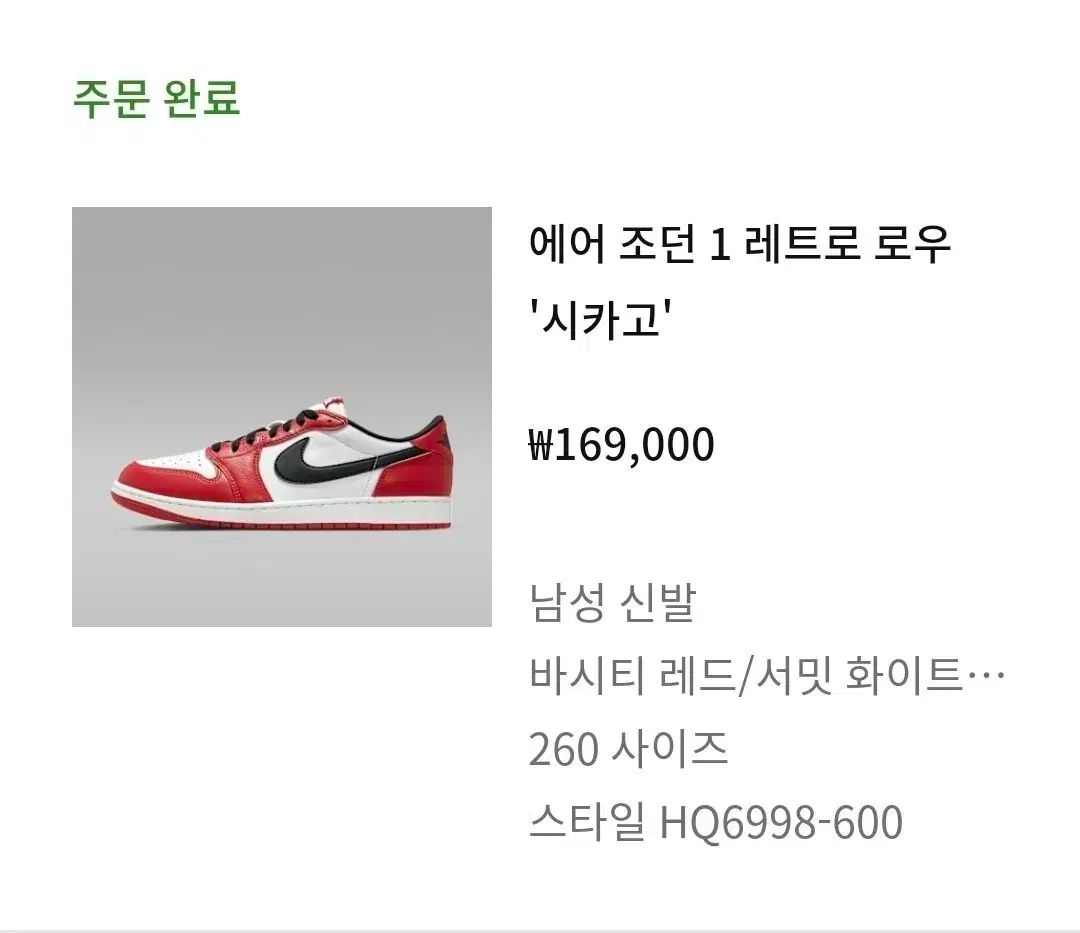The width and height of the screenshot is (1080, 933).
Task: Click the 260 사이즈 size text
Action: (x=628, y=750)
